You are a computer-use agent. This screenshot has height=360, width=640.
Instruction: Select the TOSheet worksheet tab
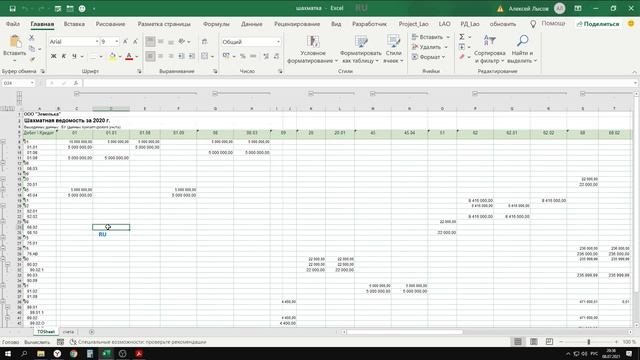(46, 332)
